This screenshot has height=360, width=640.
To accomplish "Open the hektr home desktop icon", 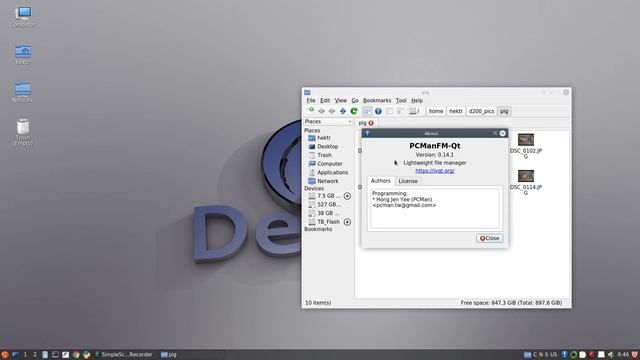I will (x=23, y=55).
